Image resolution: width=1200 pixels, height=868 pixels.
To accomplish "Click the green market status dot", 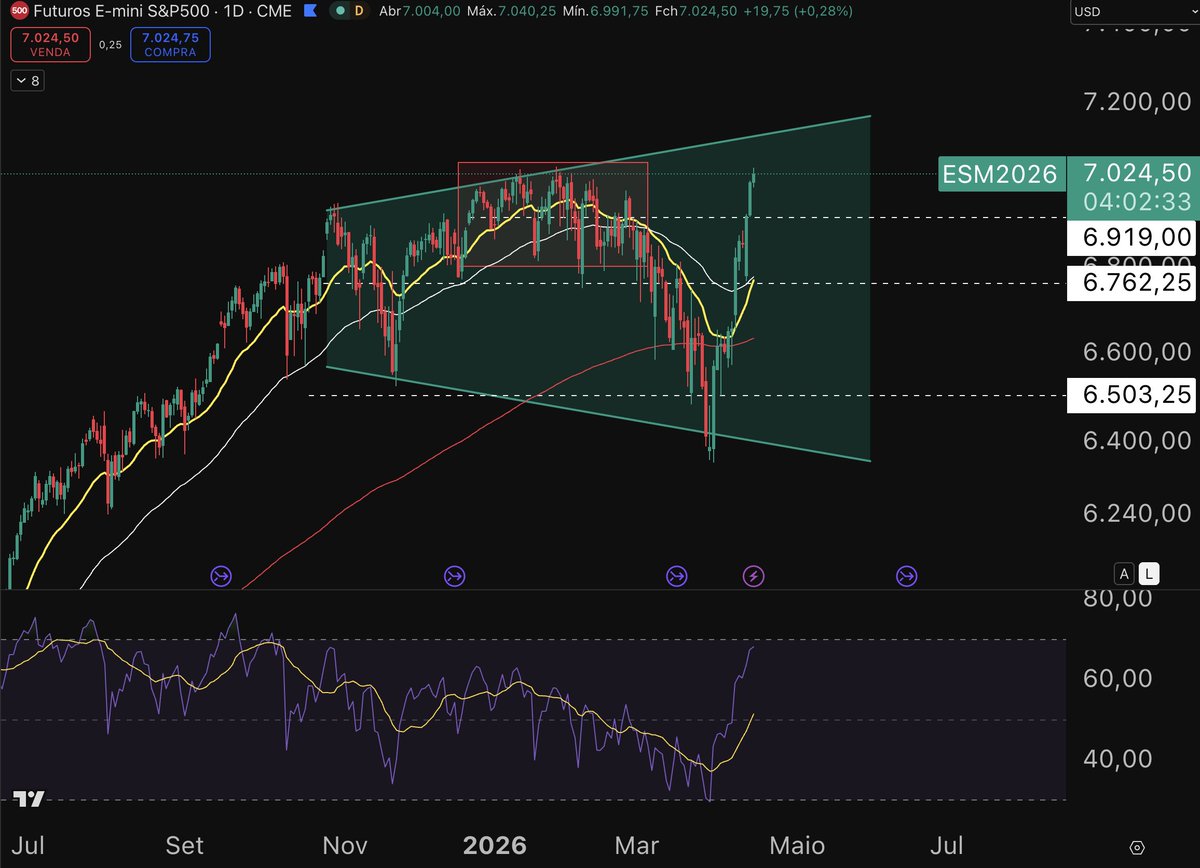I will coord(340,11).
